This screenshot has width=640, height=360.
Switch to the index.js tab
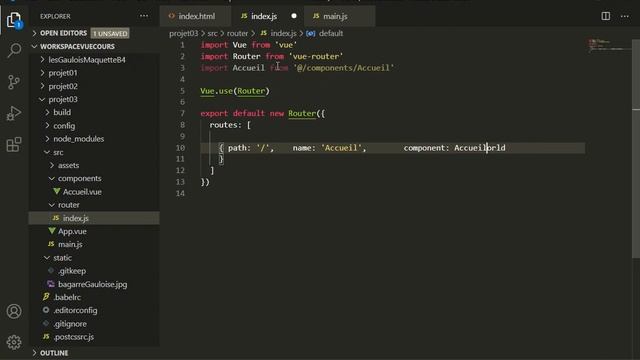tap(267, 16)
